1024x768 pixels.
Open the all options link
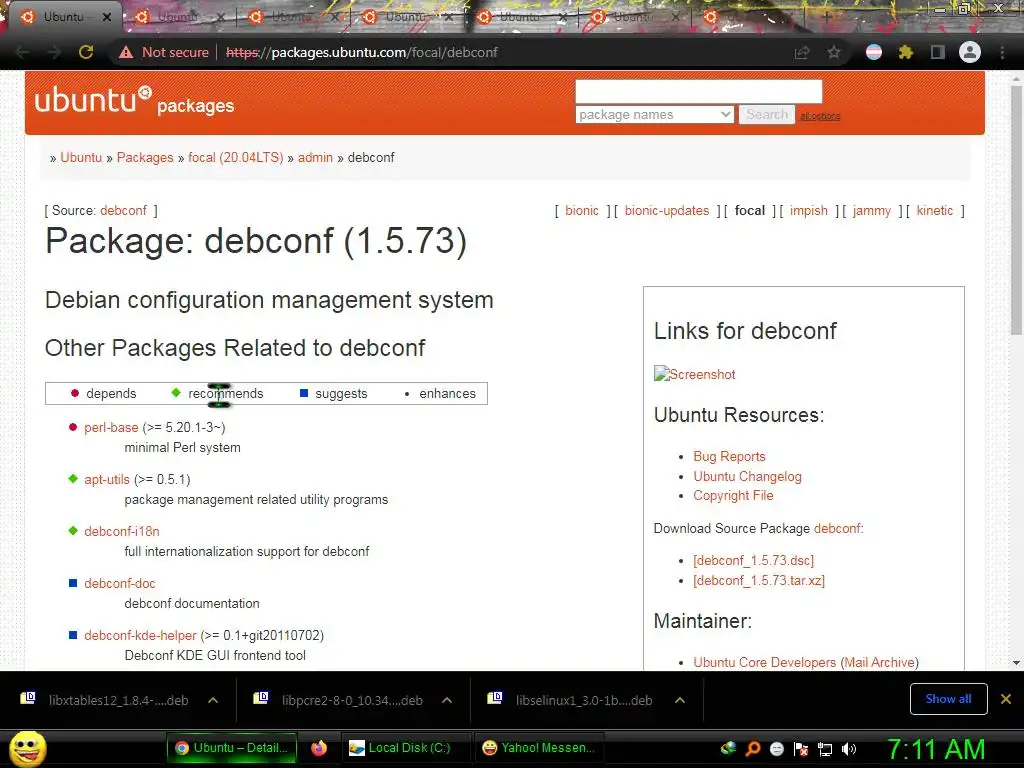(820, 116)
